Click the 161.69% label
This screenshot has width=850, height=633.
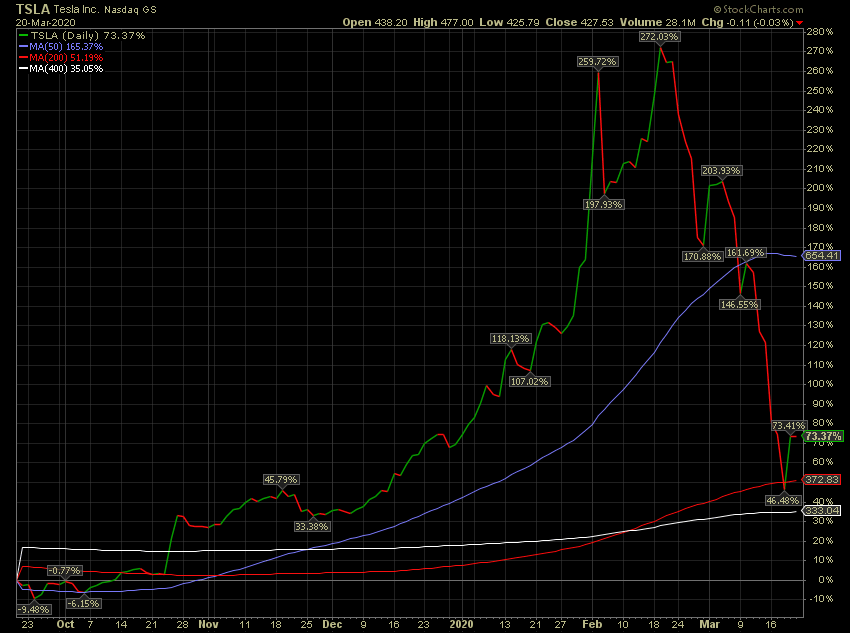tap(745, 253)
